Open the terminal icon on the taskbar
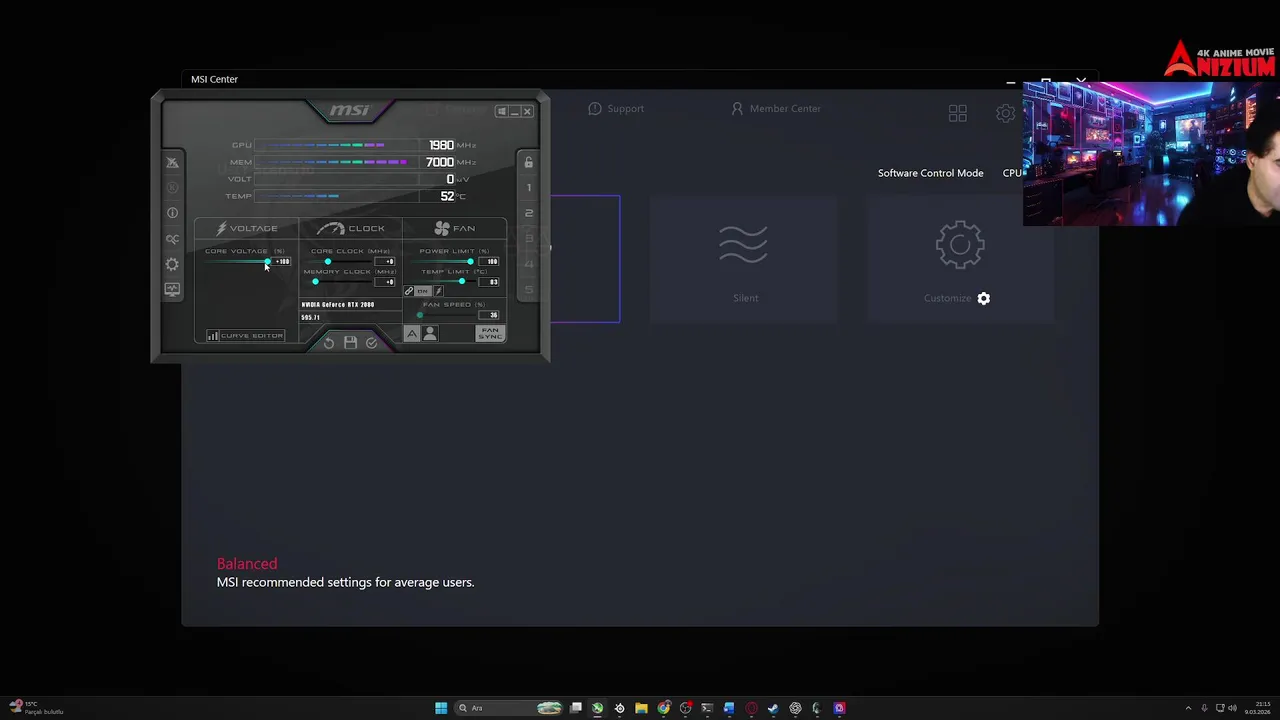Image resolution: width=1280 pixels, height=720 pixels. click(707, 708)
